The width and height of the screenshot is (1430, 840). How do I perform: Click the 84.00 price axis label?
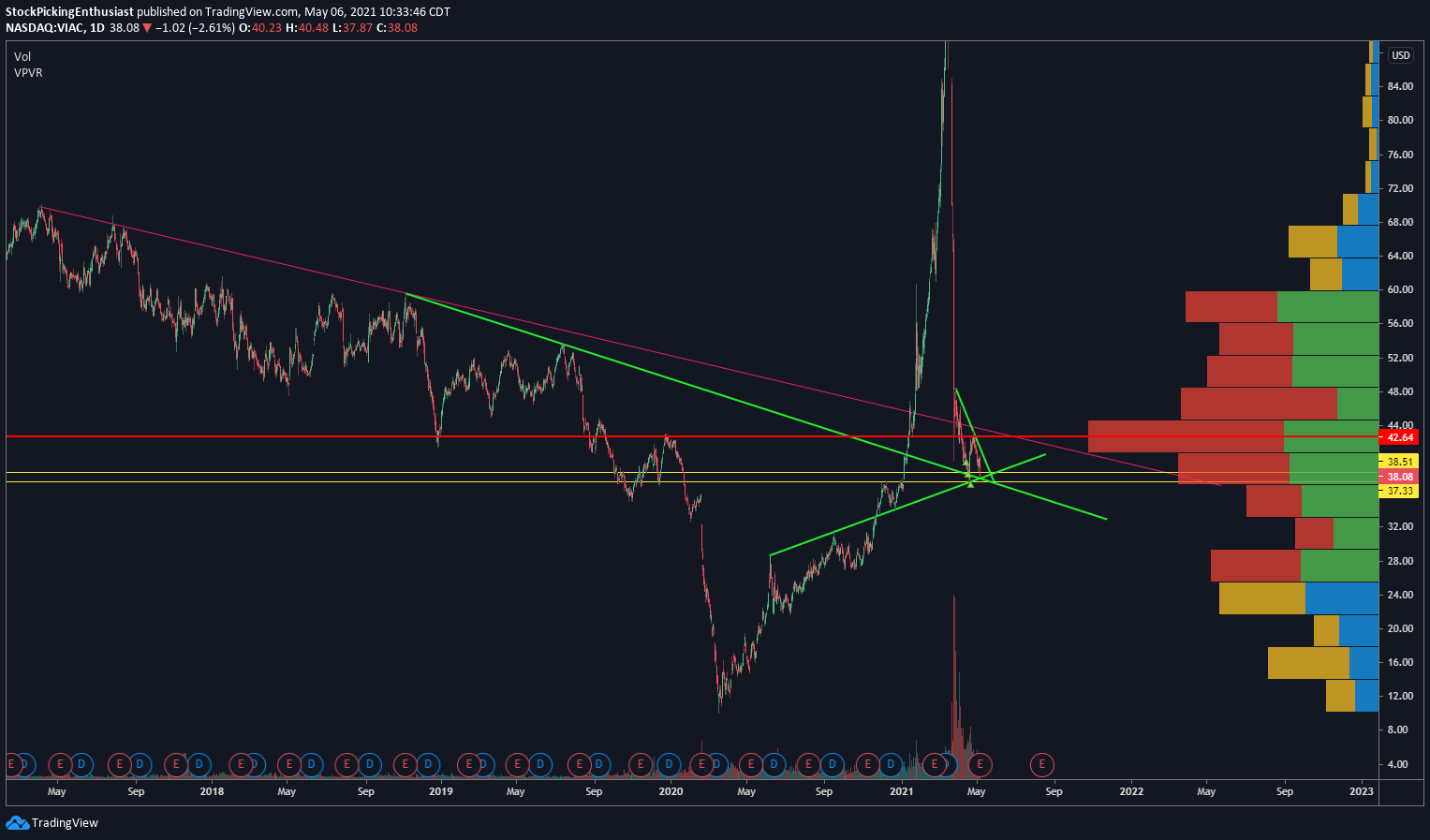tap(1400, 86)
